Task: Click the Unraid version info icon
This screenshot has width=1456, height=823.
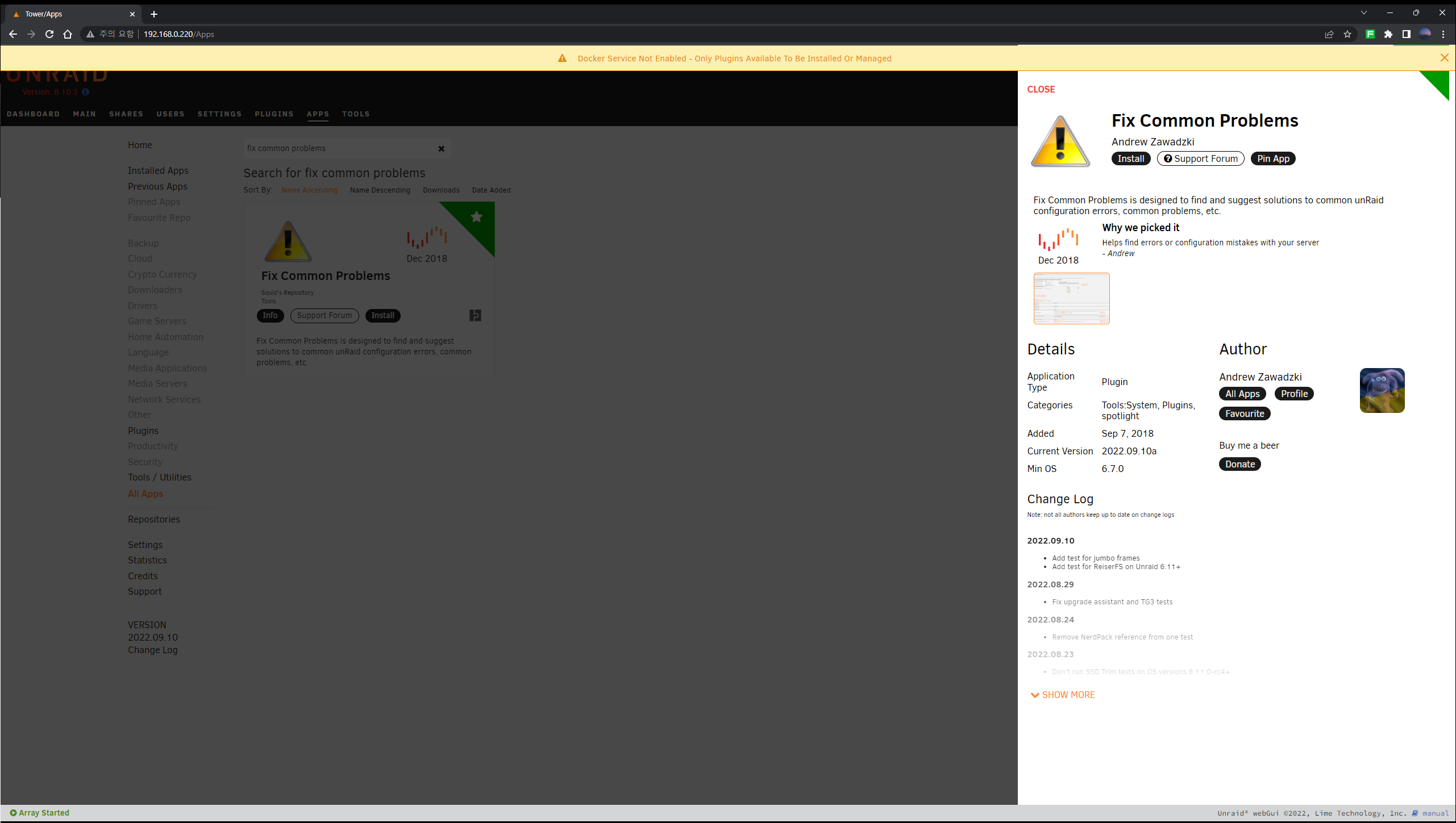Action: (86, 92)
